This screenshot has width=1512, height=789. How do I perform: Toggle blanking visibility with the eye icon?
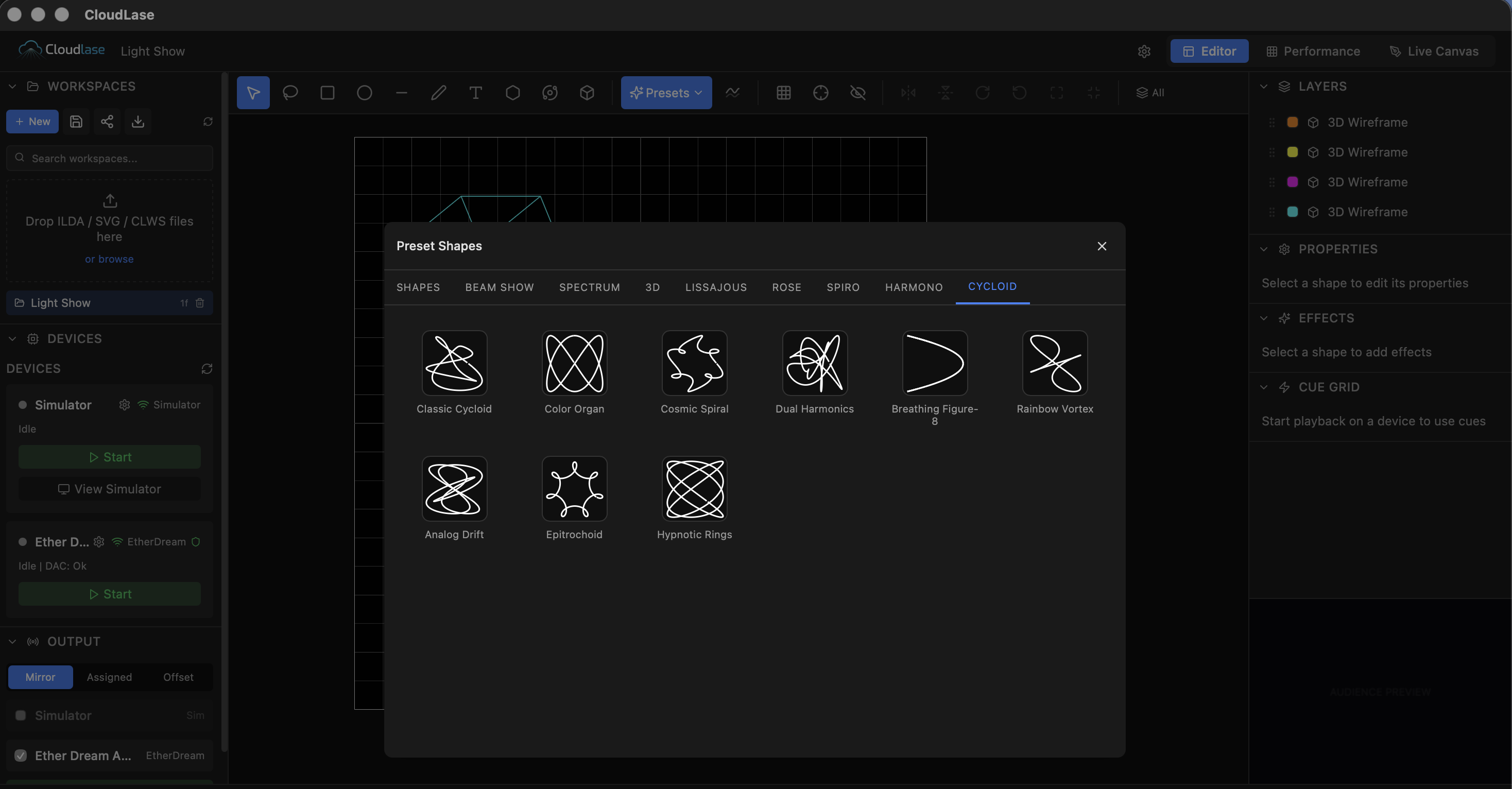click(x=857, y=92)
